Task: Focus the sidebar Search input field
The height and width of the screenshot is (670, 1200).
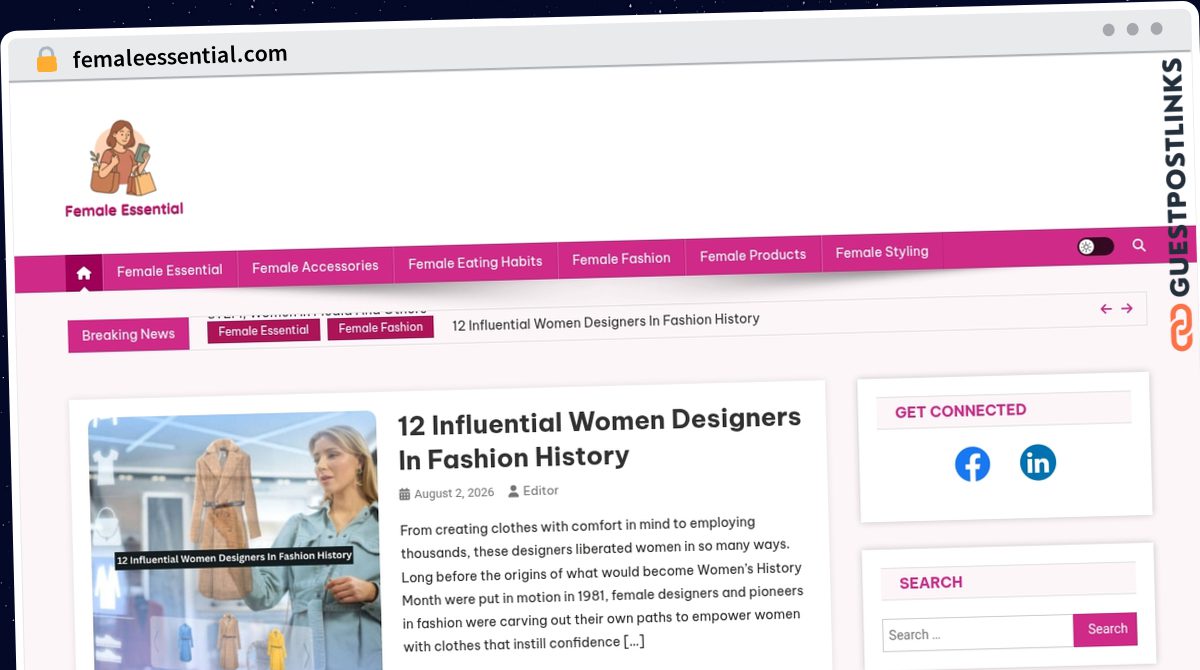Action: point(978,633)
